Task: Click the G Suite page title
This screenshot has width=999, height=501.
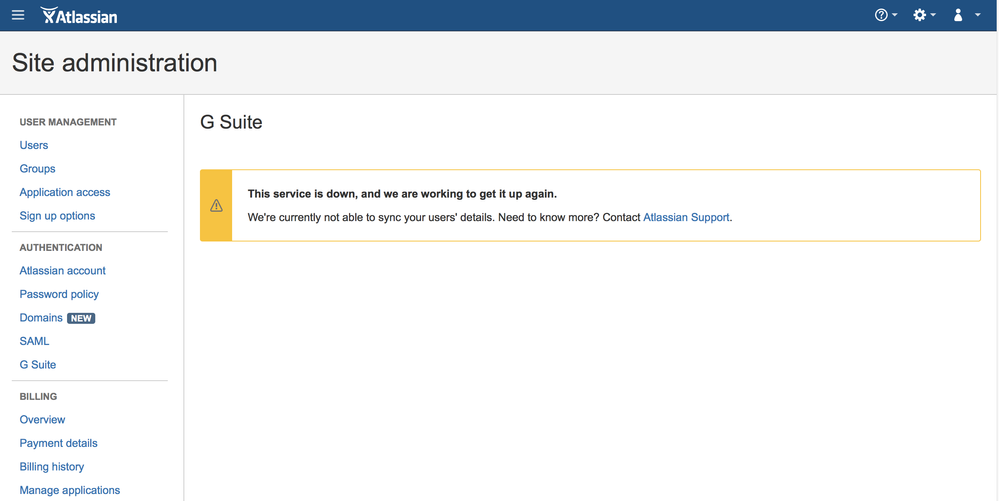Action: click(231, 122)
